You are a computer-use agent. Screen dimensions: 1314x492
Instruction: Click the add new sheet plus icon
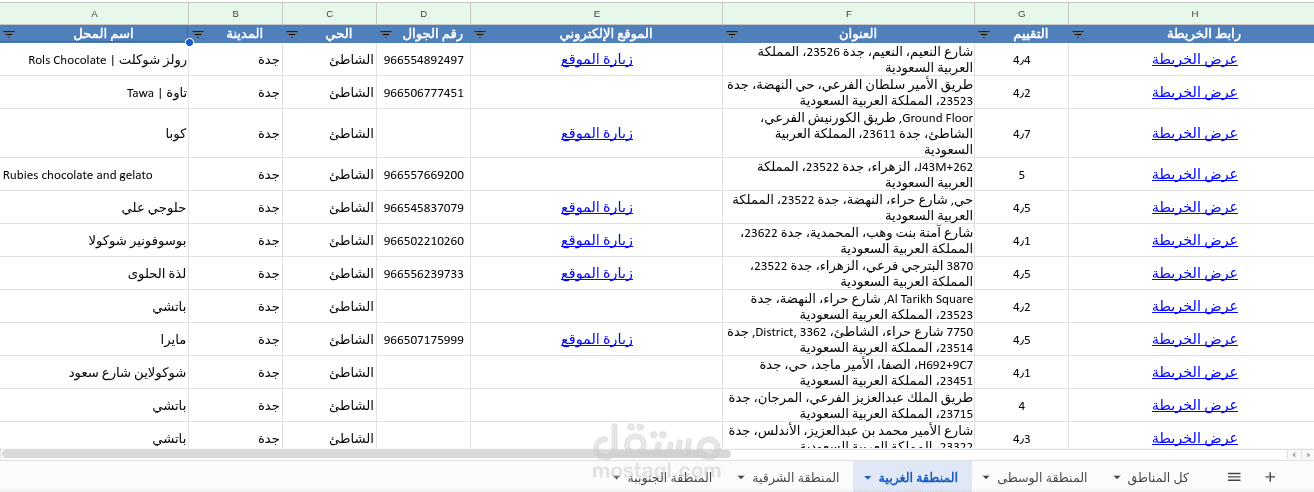point(1270,477)
